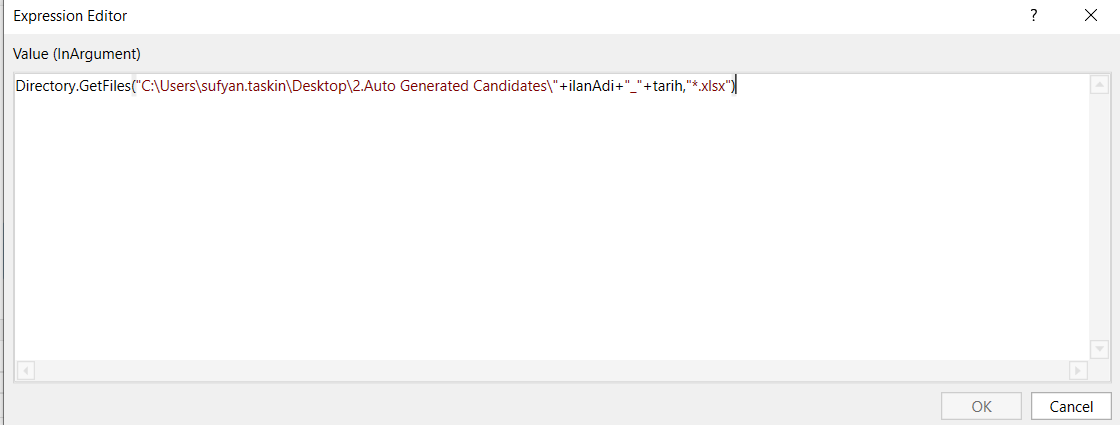Click the help question mark button
This screenshot has height=425, width=1120.
click(x=1033, y=16)
